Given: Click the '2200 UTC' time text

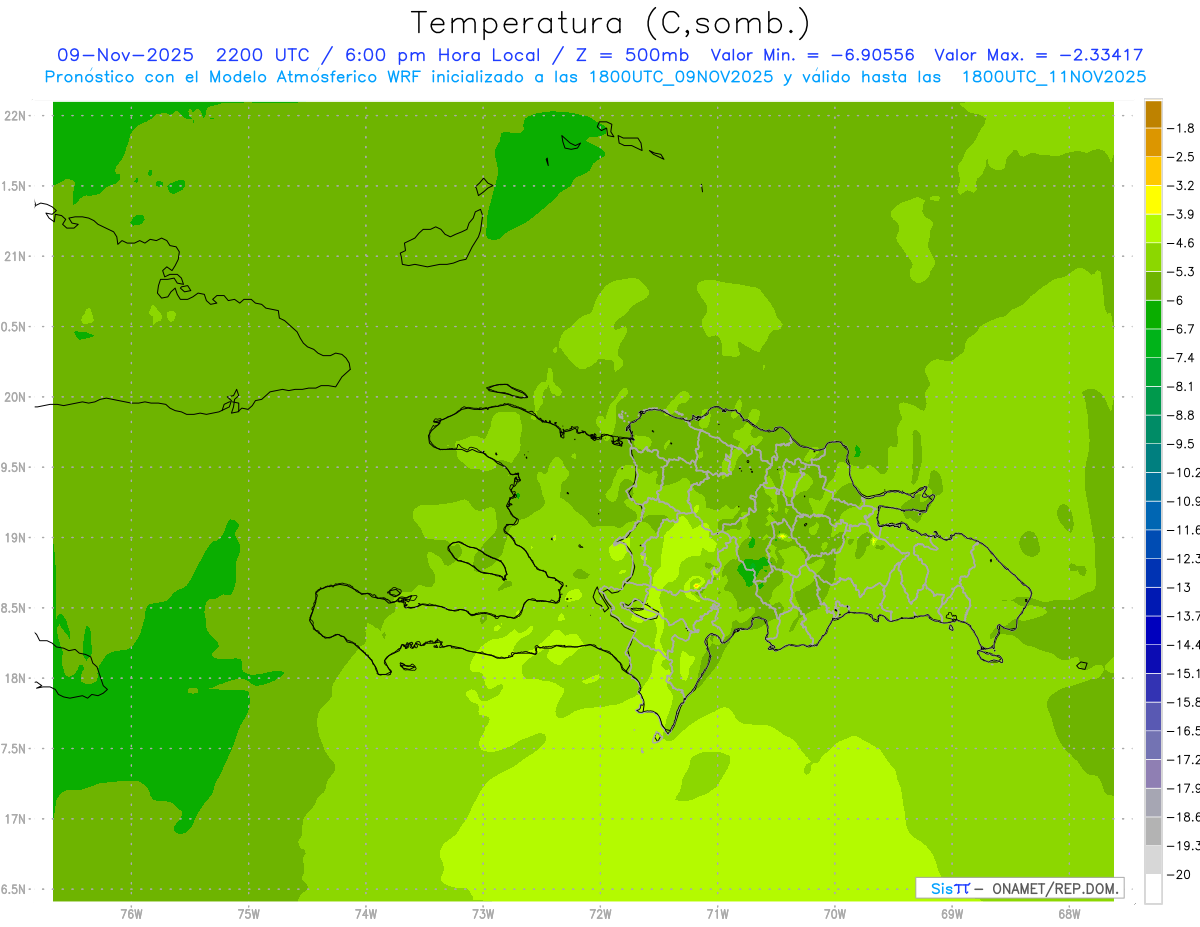Looking at the screenshot, I should [264, 56].
